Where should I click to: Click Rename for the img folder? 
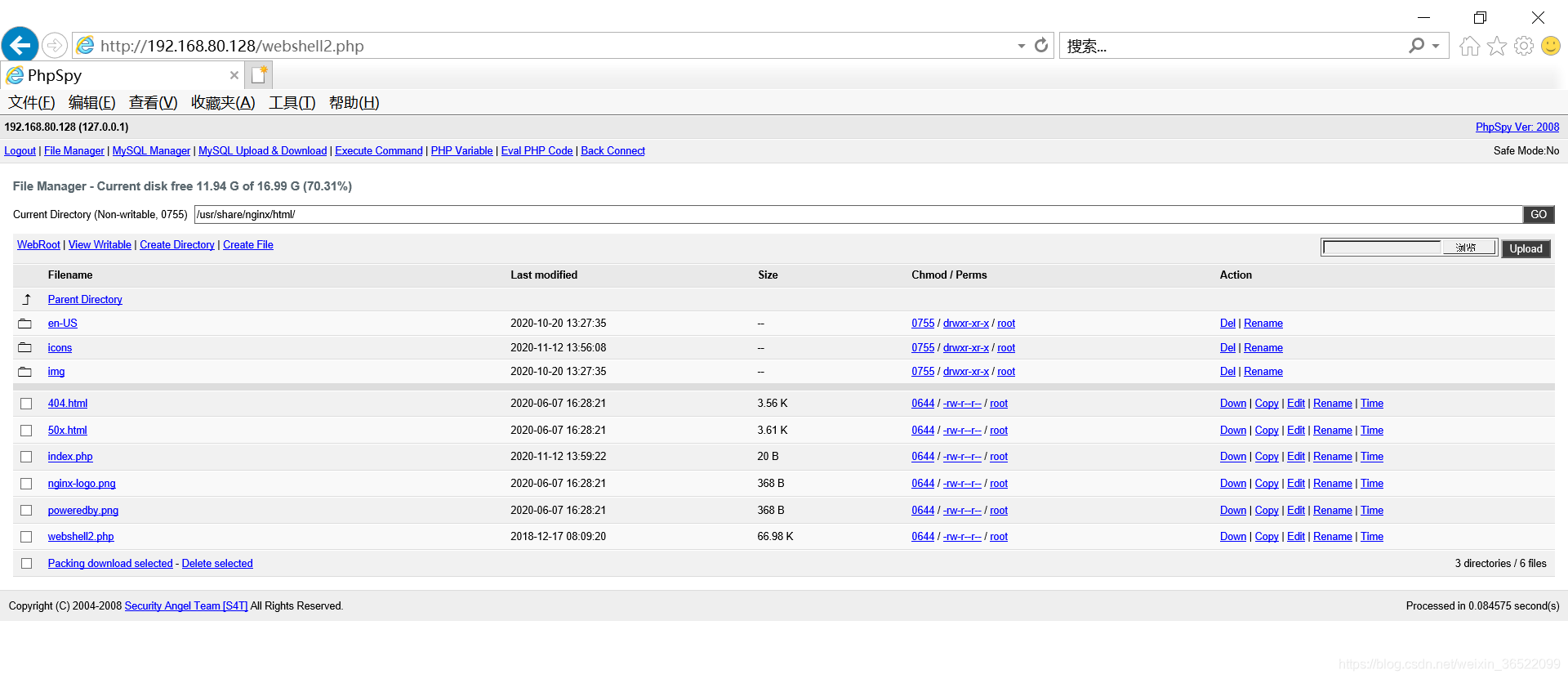click(x=1263, y=372)
